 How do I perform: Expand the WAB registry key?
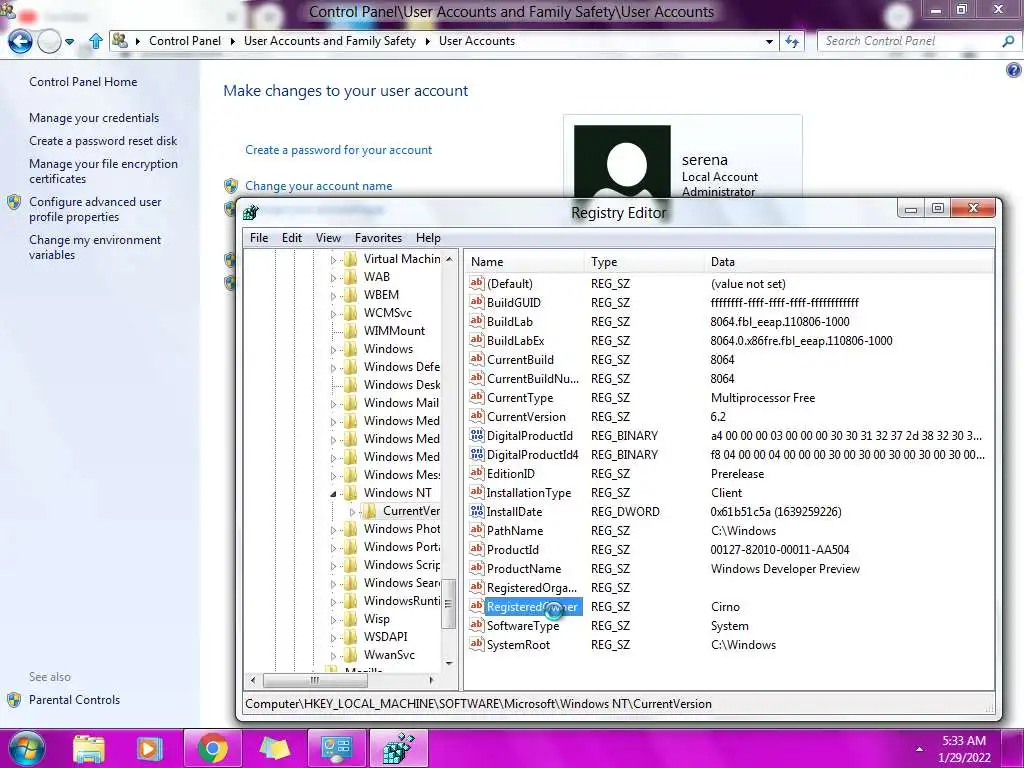point(333,278)
